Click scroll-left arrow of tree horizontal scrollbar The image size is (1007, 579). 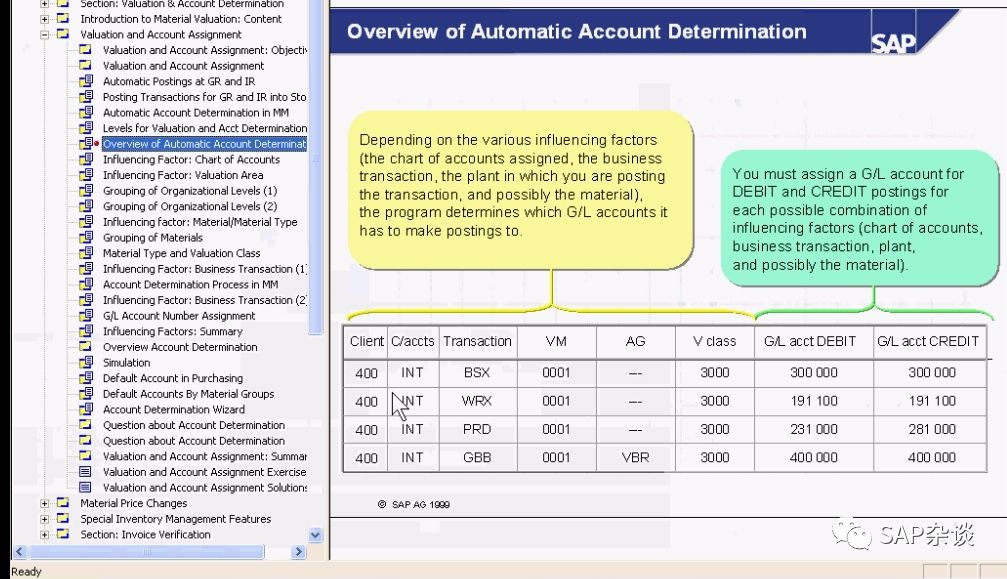tap(19, 551)
